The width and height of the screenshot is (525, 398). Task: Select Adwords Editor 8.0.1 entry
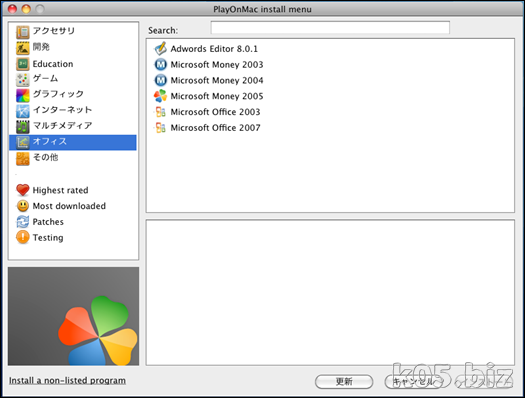[214, 49]
